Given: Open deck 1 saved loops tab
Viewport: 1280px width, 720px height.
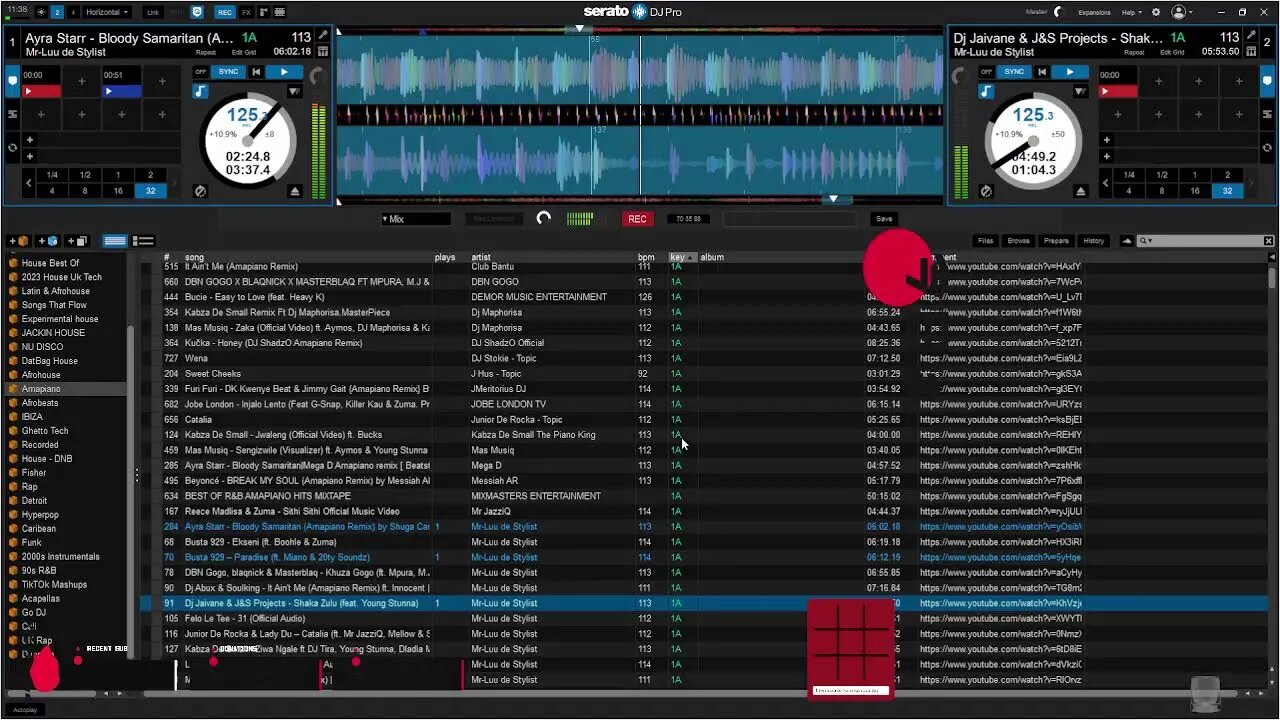Looking at the screenshot, I should point(13,115).
